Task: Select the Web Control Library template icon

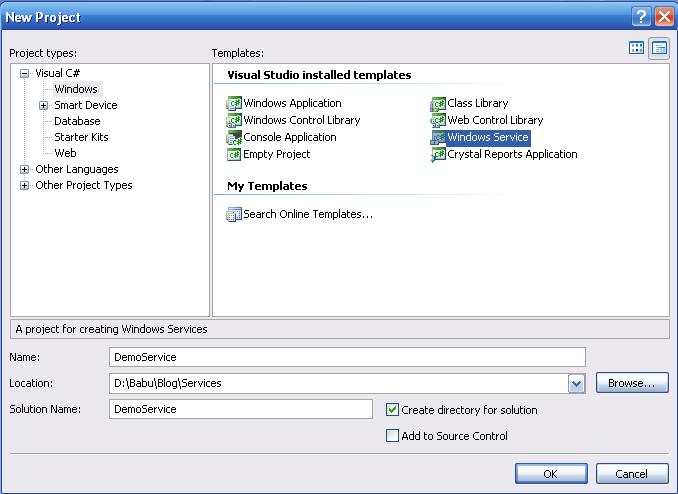Action: pos(438,120)
